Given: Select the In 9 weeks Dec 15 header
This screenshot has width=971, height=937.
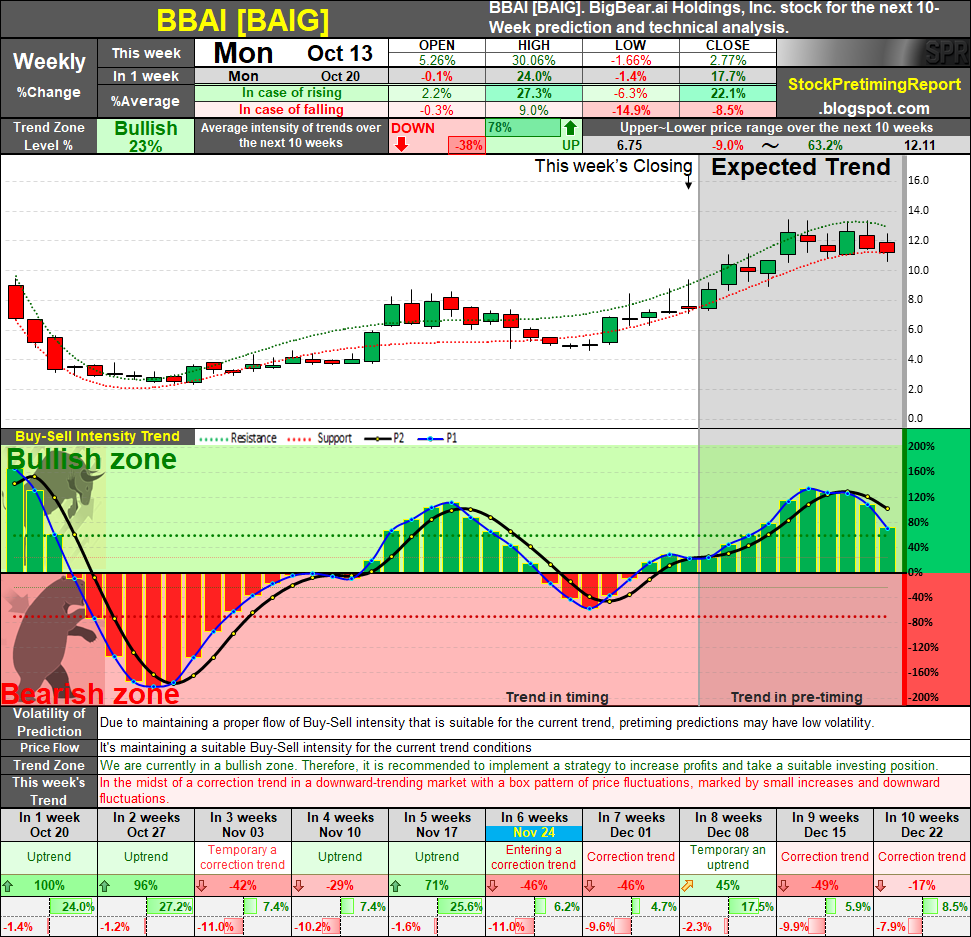Looking at the screenshot, I should pos(825,825).
